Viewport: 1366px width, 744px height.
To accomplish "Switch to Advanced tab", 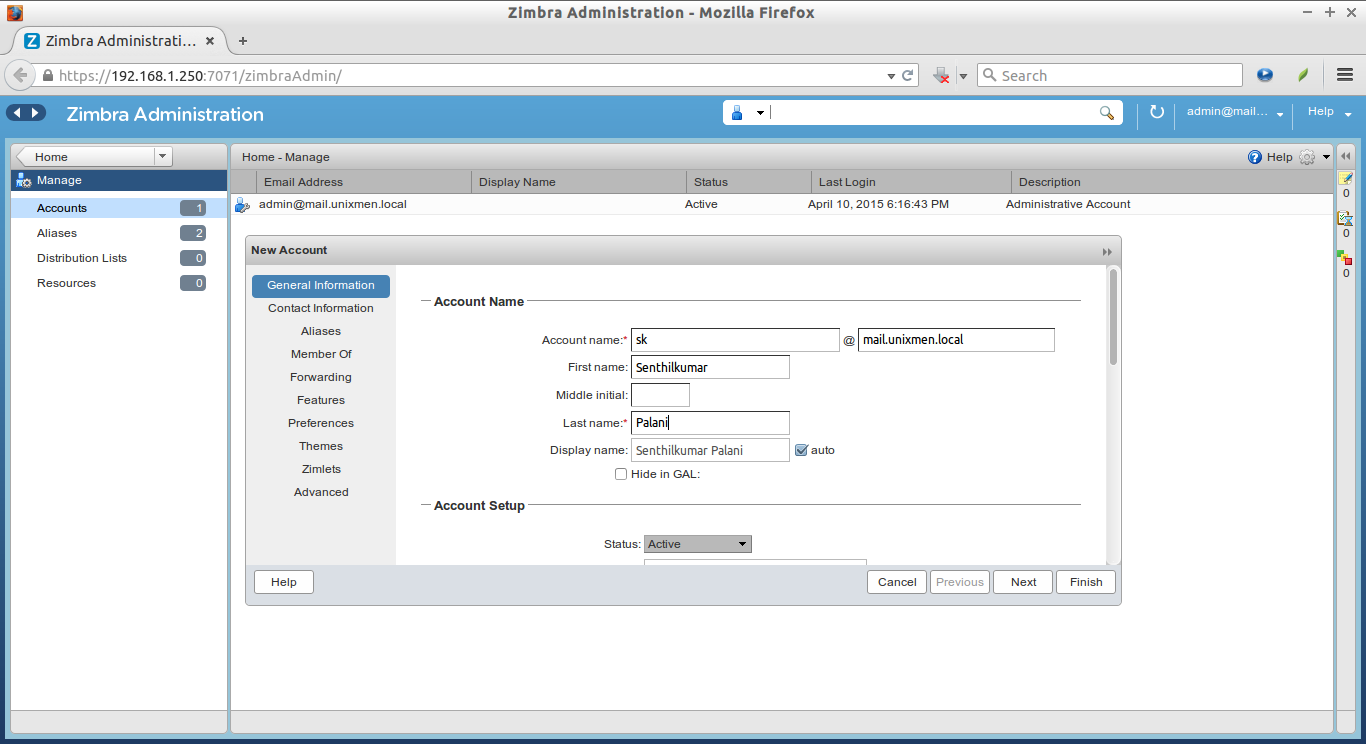I will click(x=321, y=492).
